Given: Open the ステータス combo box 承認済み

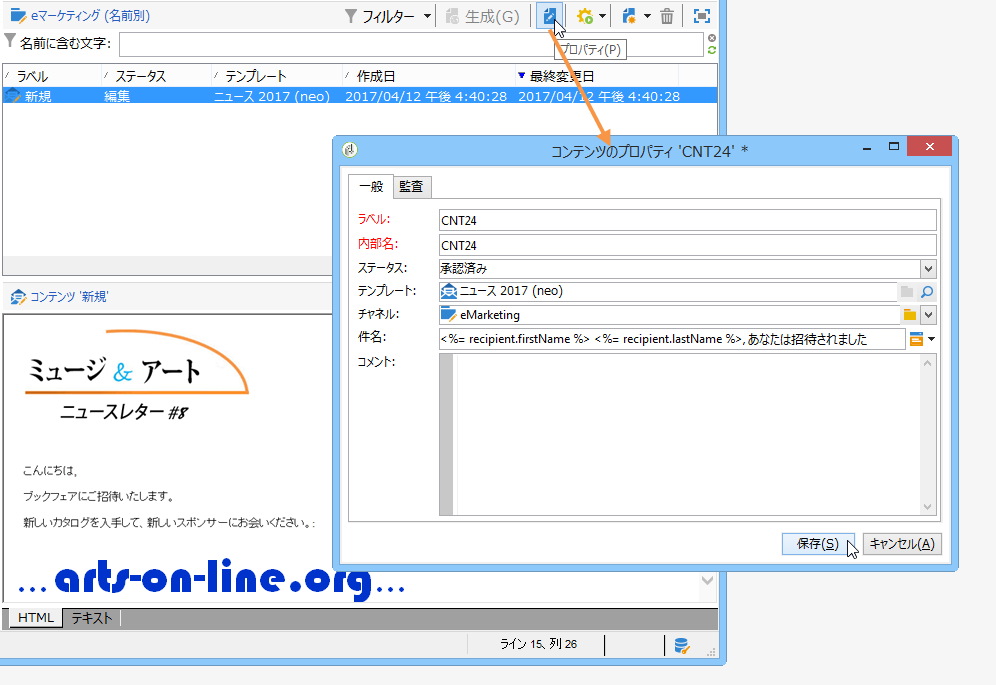Looking at the screenshot, I should pyautogui.click(x=680, y=268).
